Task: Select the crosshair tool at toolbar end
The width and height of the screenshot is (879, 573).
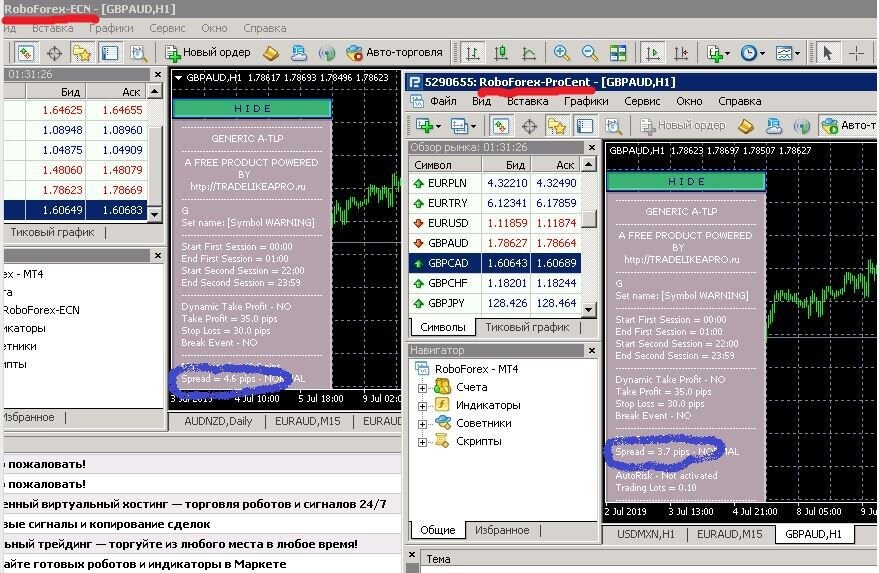Action: 857,53
